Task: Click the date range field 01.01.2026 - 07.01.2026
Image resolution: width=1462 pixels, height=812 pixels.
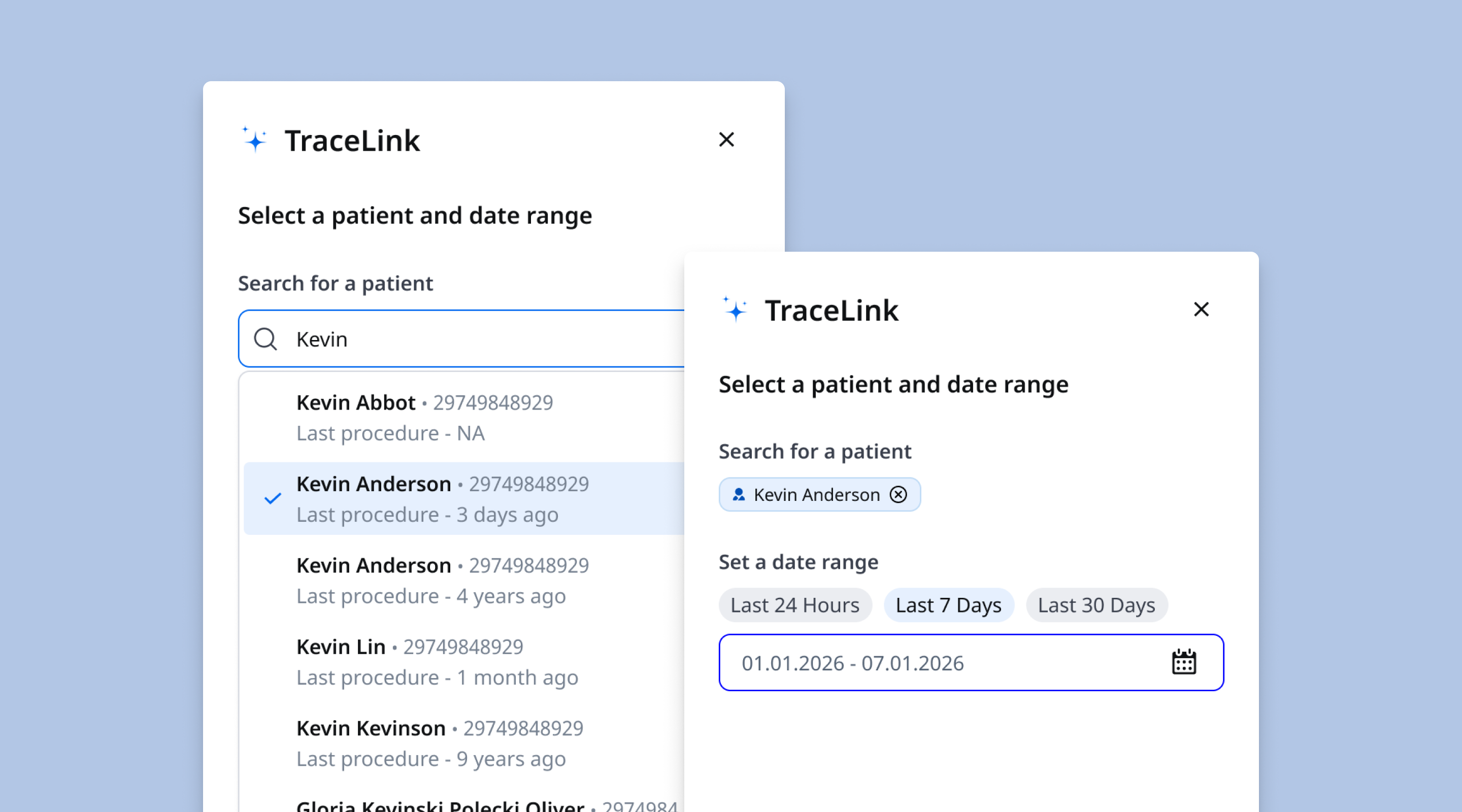Action: (x=971, y=662)
